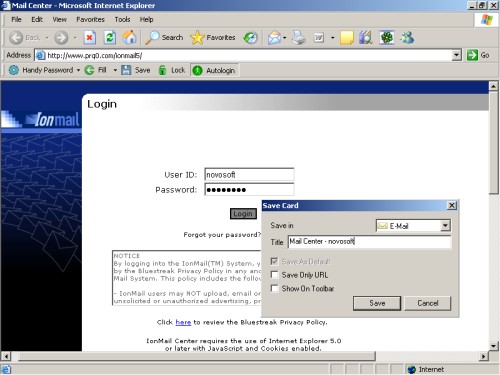Click the yellow note Discuss icon
This screenshot has height=375, width=500.
pos(347,38)
